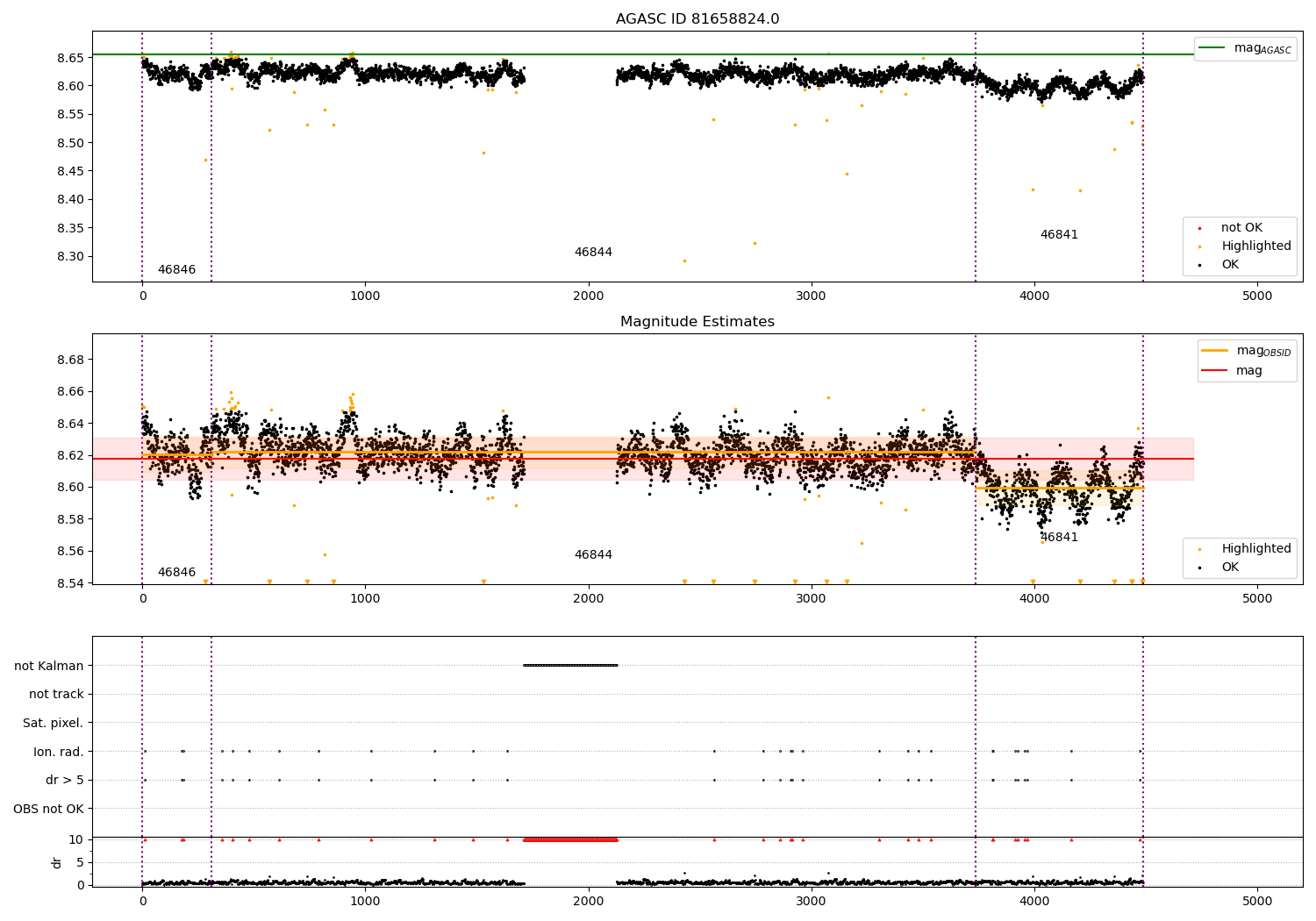This screenshot has height=921, width=1316.
Task: Click obsid label 46841 in the top plot
Action: 1059,235
